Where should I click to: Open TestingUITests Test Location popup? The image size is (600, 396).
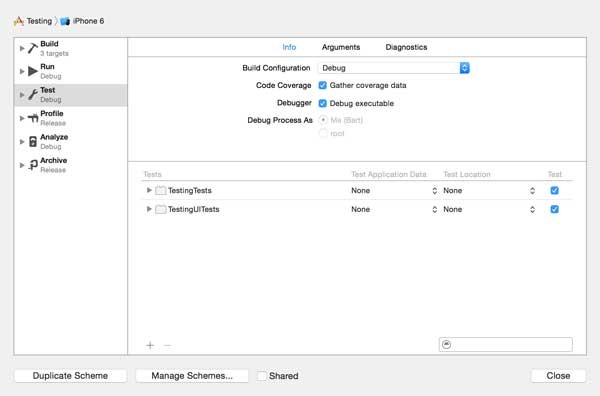(x=489, y=210)
